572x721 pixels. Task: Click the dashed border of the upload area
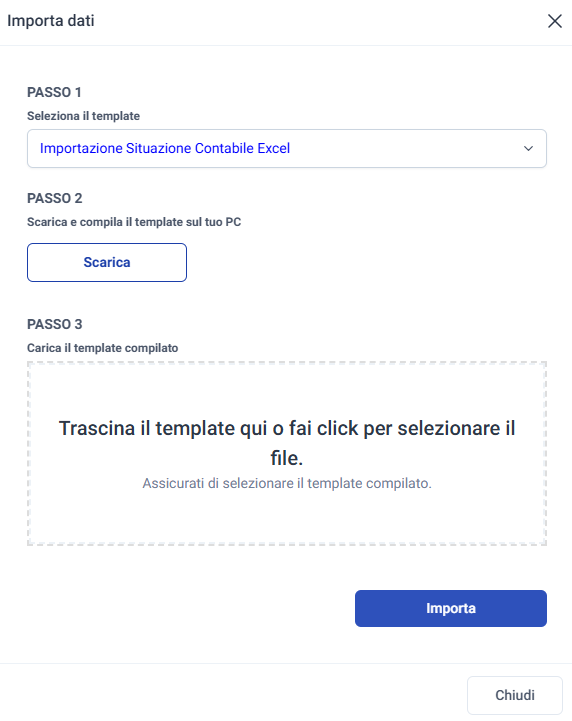point(286,363)
